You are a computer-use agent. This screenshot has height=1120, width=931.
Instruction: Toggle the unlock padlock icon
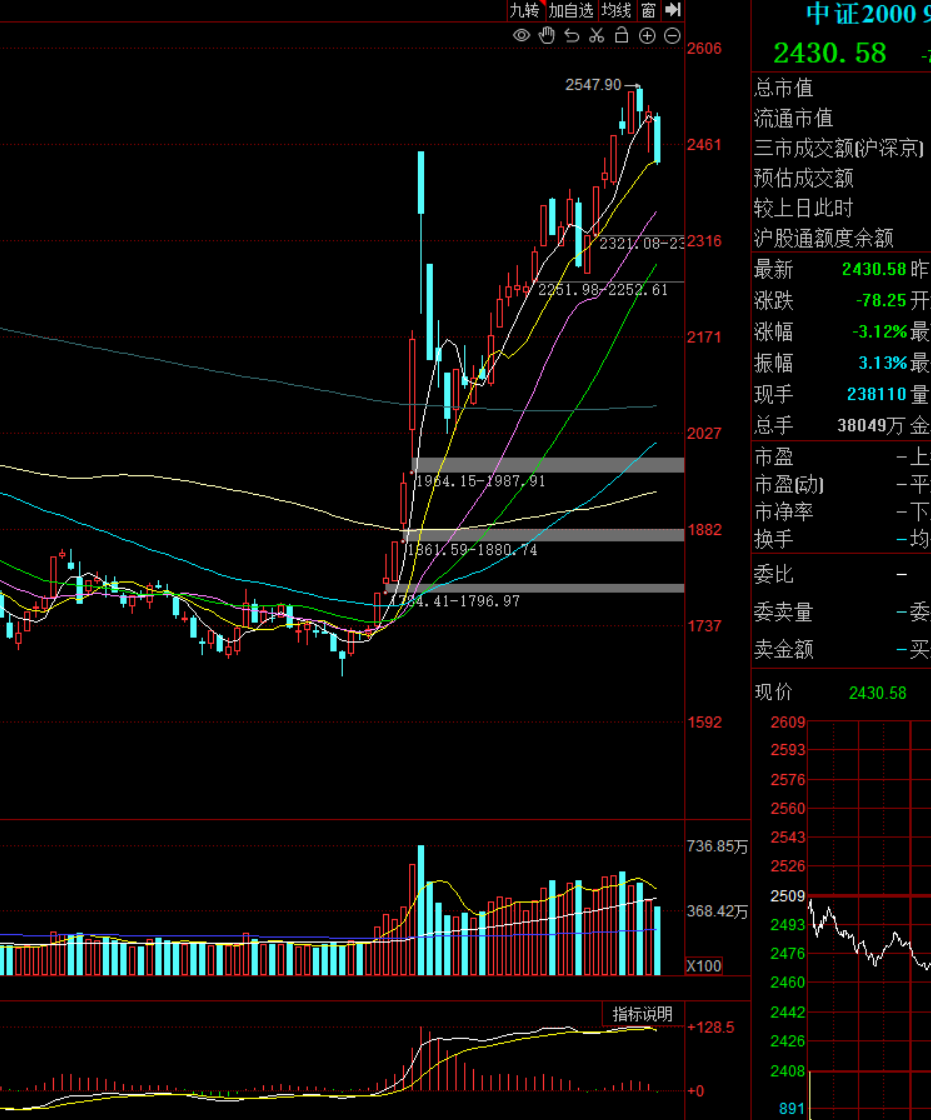621,36
